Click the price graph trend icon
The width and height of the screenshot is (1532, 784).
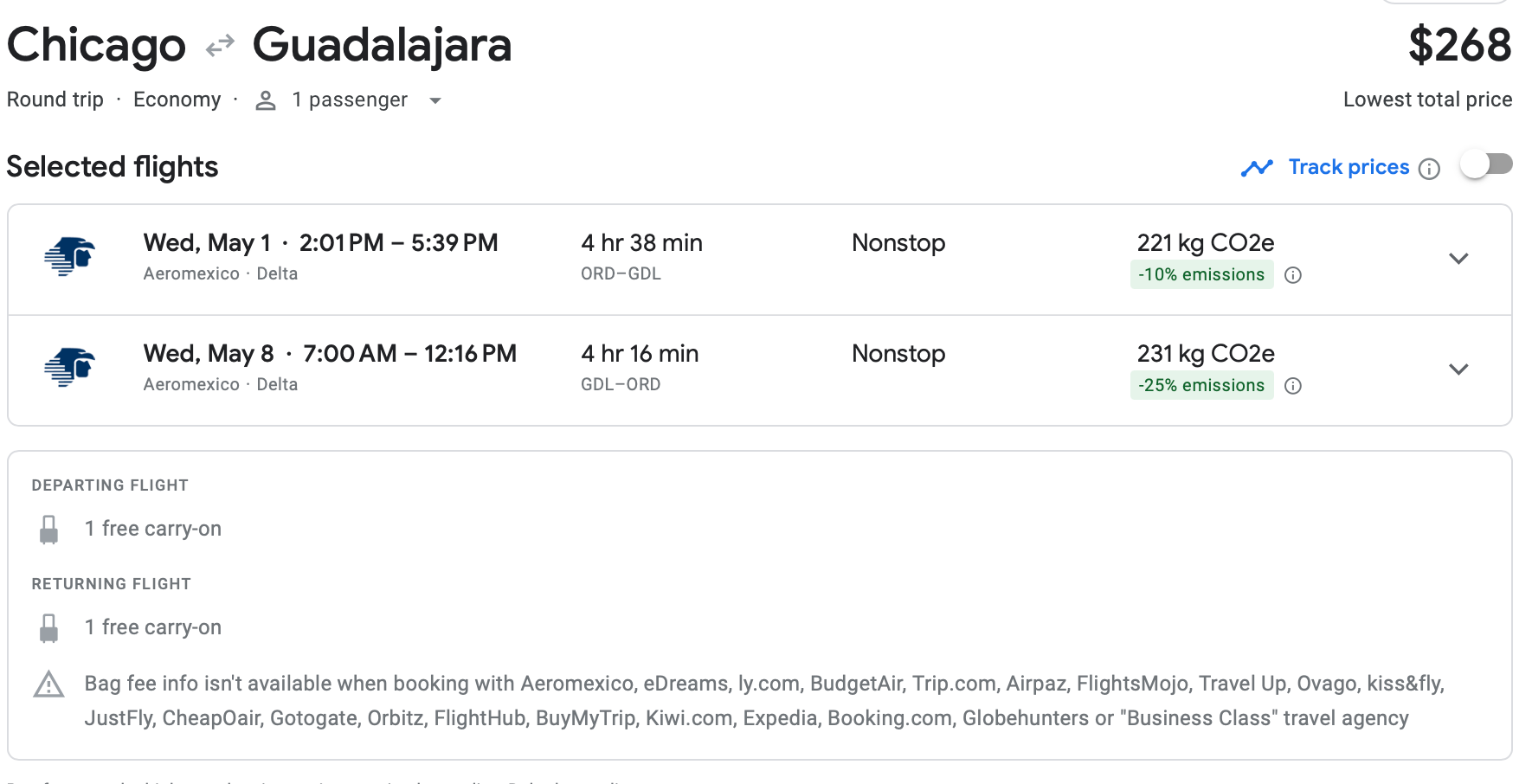(x=1257, y=168)
